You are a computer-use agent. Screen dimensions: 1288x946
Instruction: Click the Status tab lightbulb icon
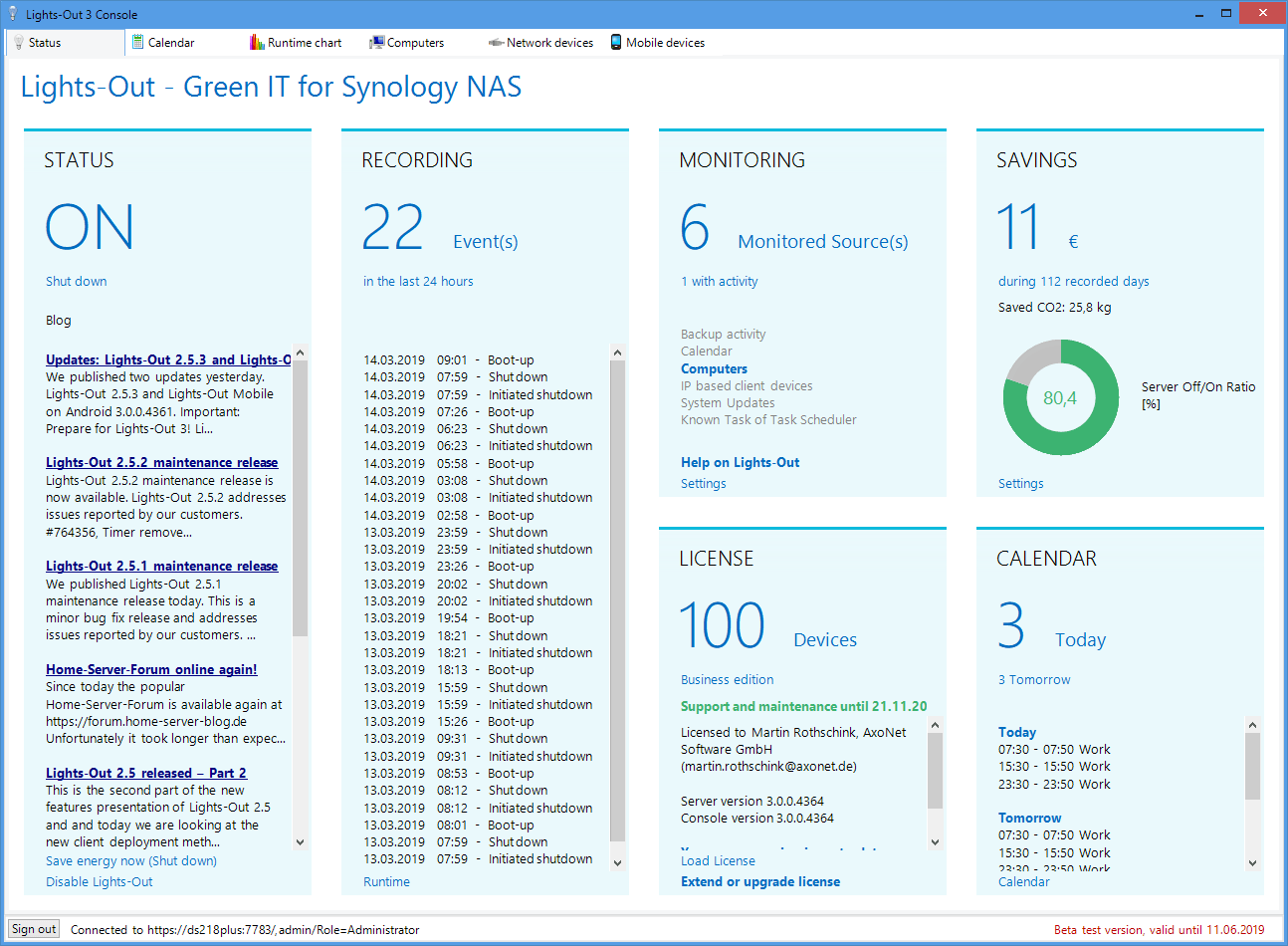(x=19, y=43)
